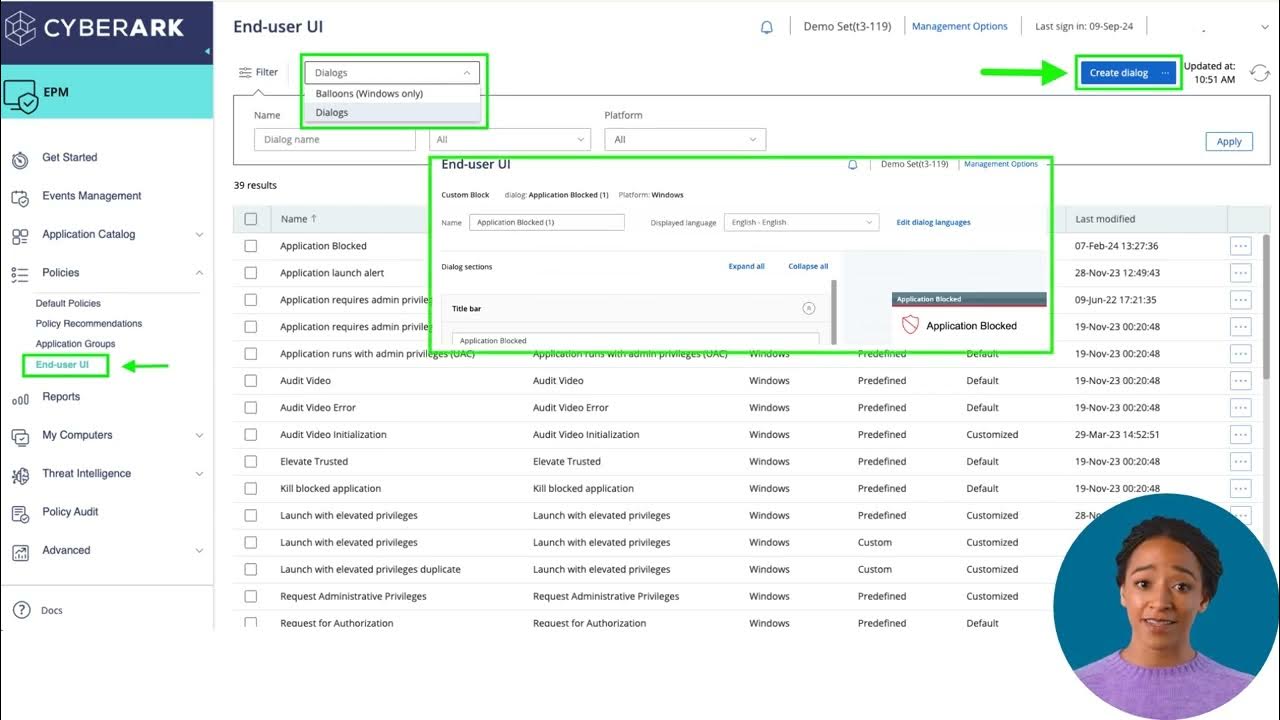Open the Get Started sidebar icon
The height and width of the screenshot is (720, 1280).
click(x=20, y=160)
